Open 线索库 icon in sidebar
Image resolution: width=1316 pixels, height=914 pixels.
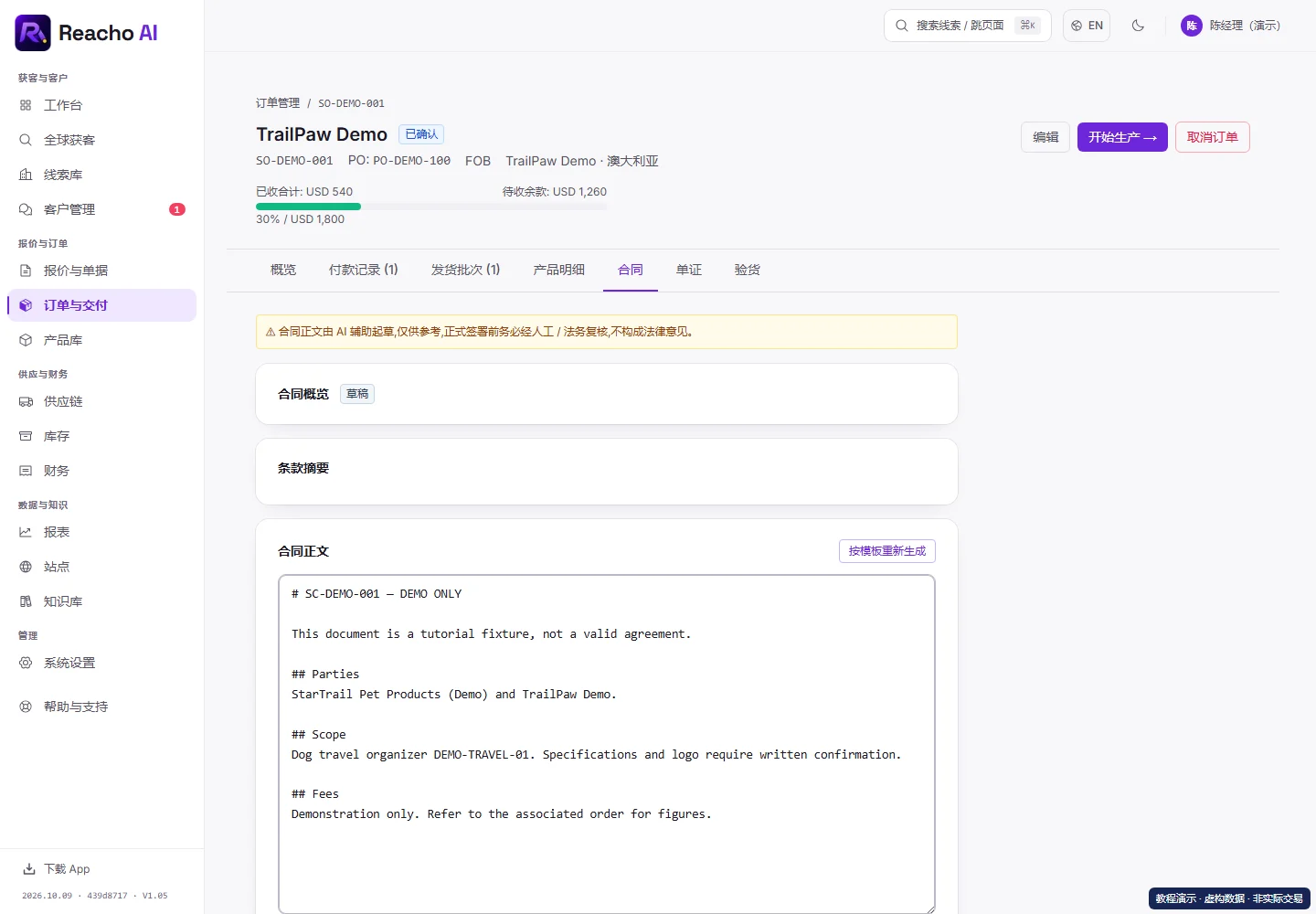pos(26,175)
